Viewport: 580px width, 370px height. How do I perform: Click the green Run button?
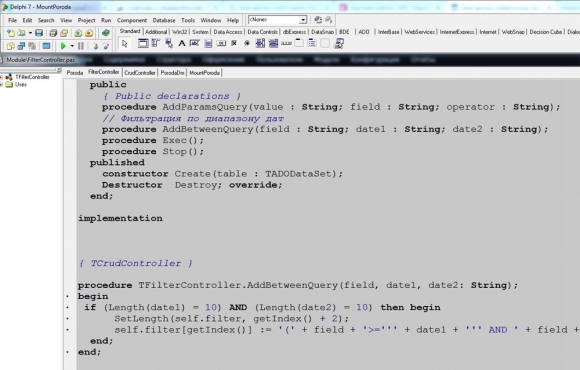tap(63, 46)
